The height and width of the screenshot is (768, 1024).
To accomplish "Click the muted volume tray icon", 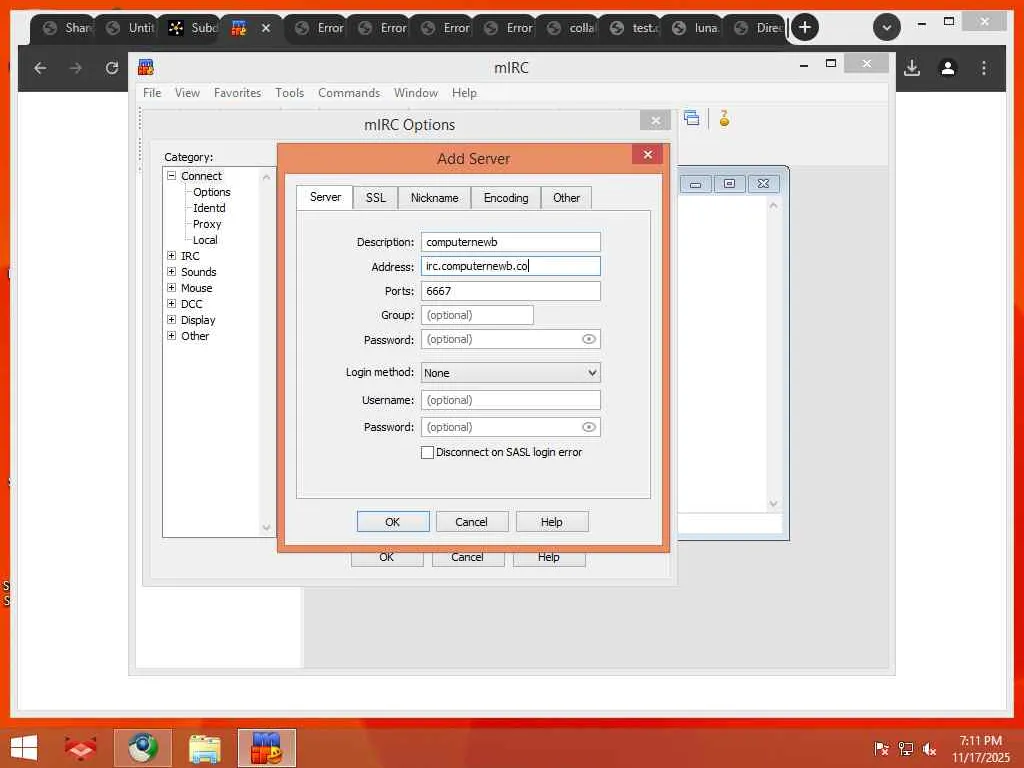I will pos(929,749).
